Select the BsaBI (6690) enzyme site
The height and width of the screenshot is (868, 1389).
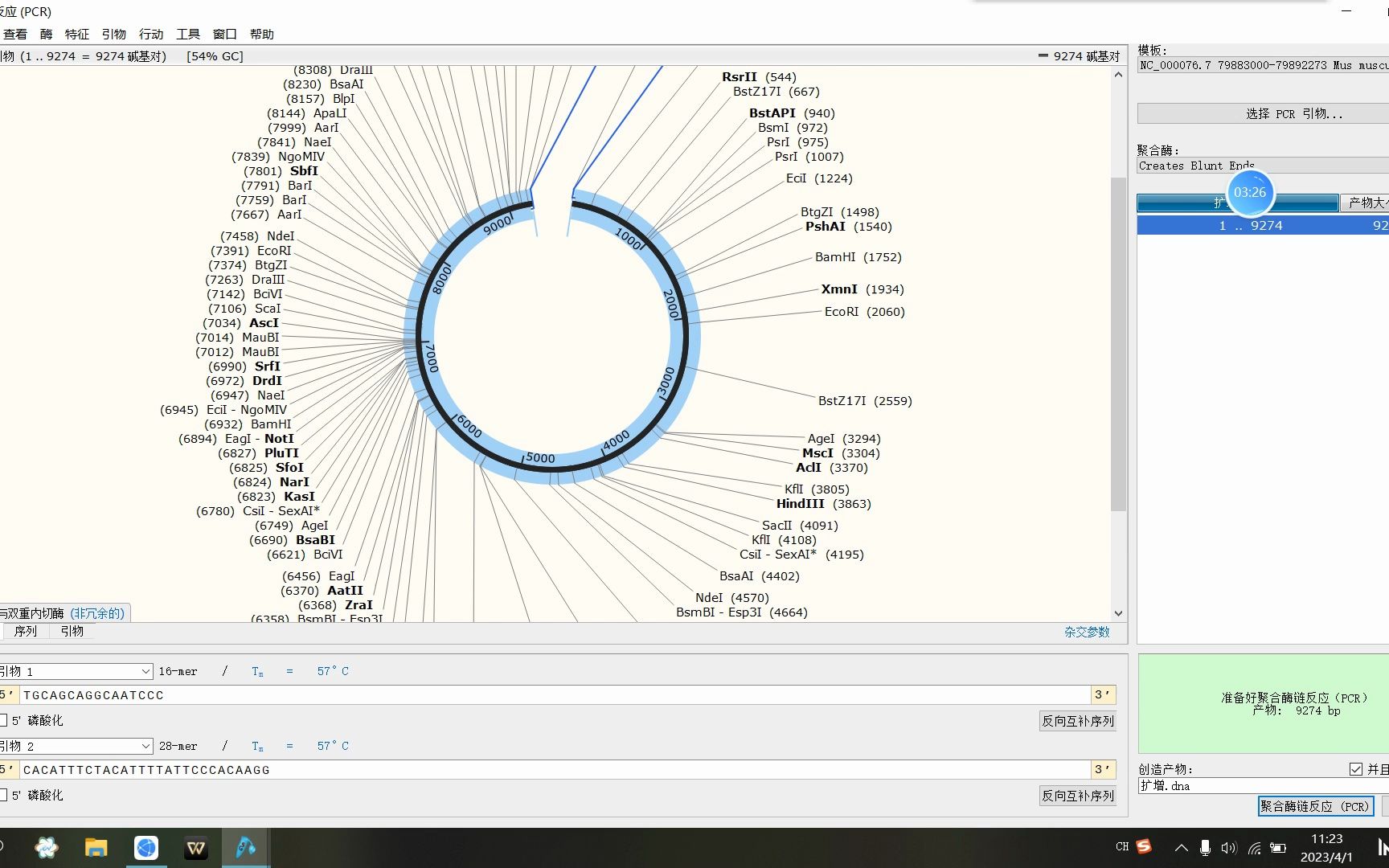coord(293,540)
